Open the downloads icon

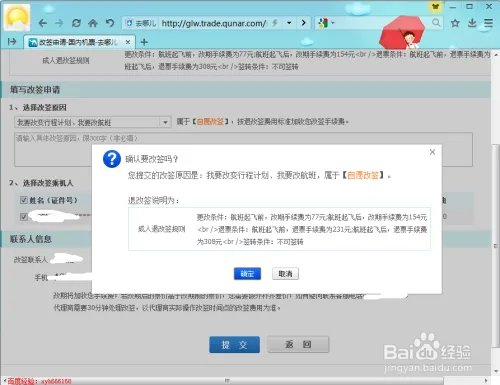(472, 23)
